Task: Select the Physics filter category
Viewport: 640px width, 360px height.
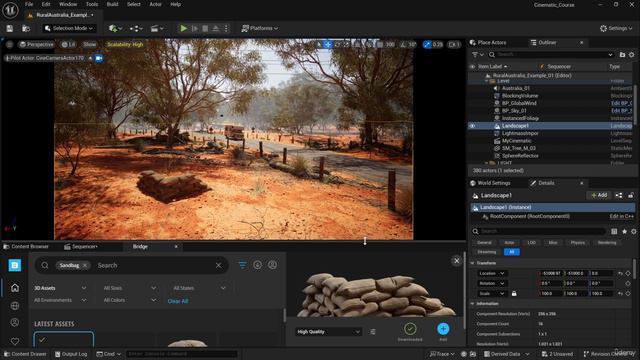Action: [578, 242]
